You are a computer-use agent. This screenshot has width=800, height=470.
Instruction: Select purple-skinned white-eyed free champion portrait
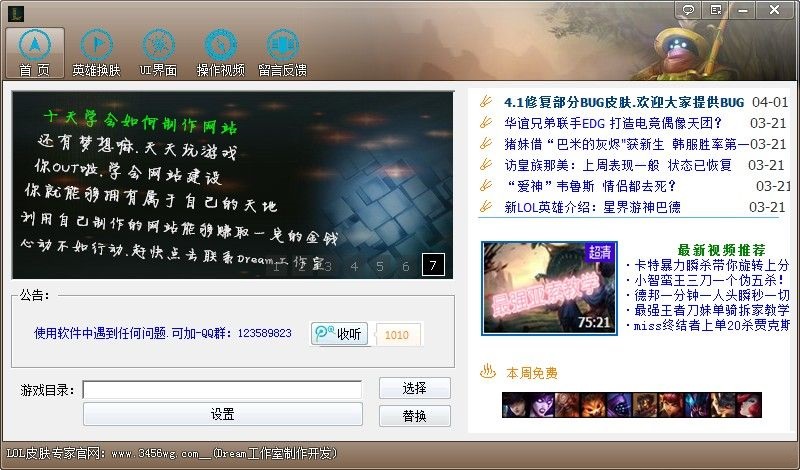[541, 405]
